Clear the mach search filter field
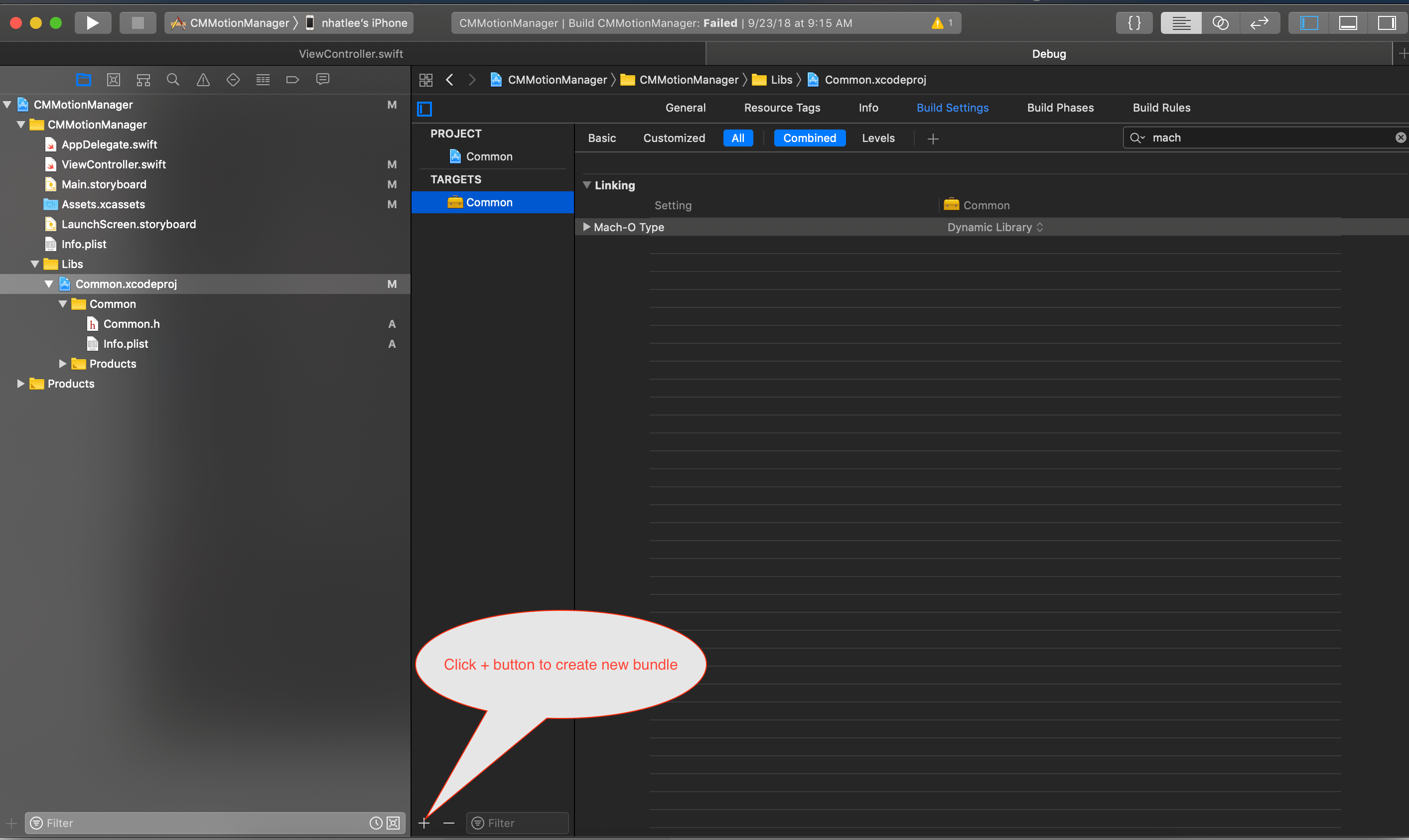Viewport: 1409px width, 840px height. 1400,137
